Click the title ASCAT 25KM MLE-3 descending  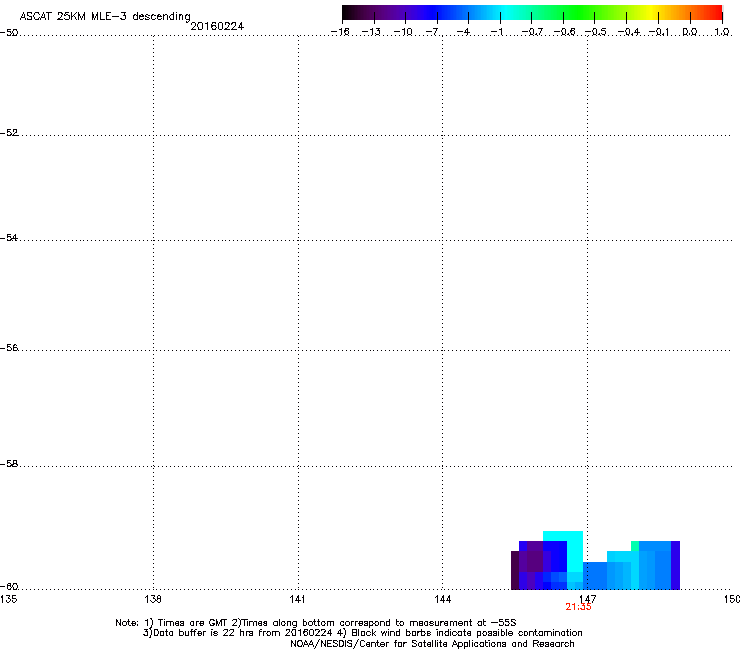pos(105,17)
